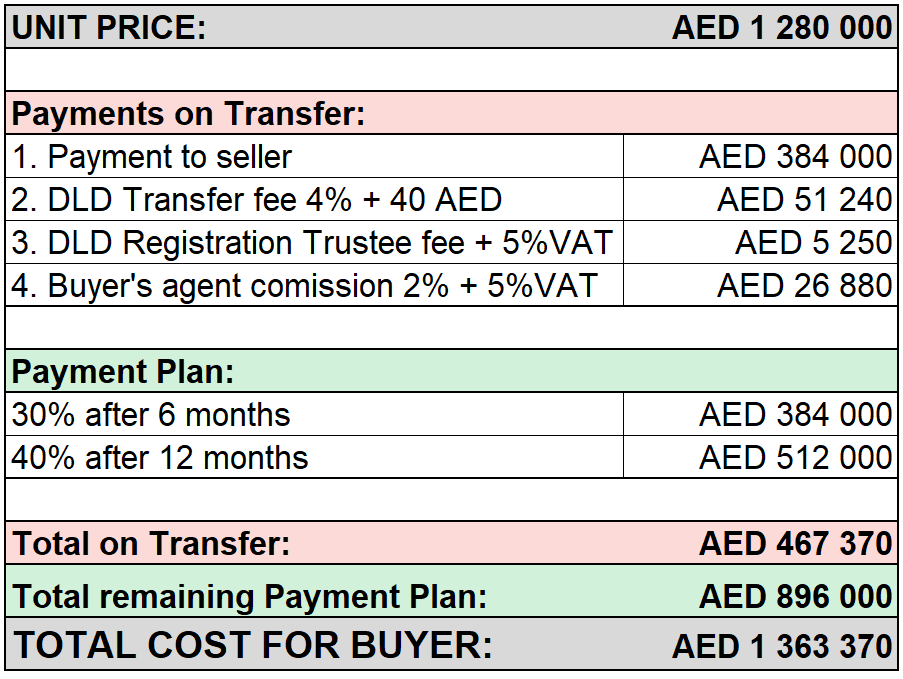The image size is (903, 679).
Task: Select the AED 51 240 transfer fee value
Action: point(805,199)
